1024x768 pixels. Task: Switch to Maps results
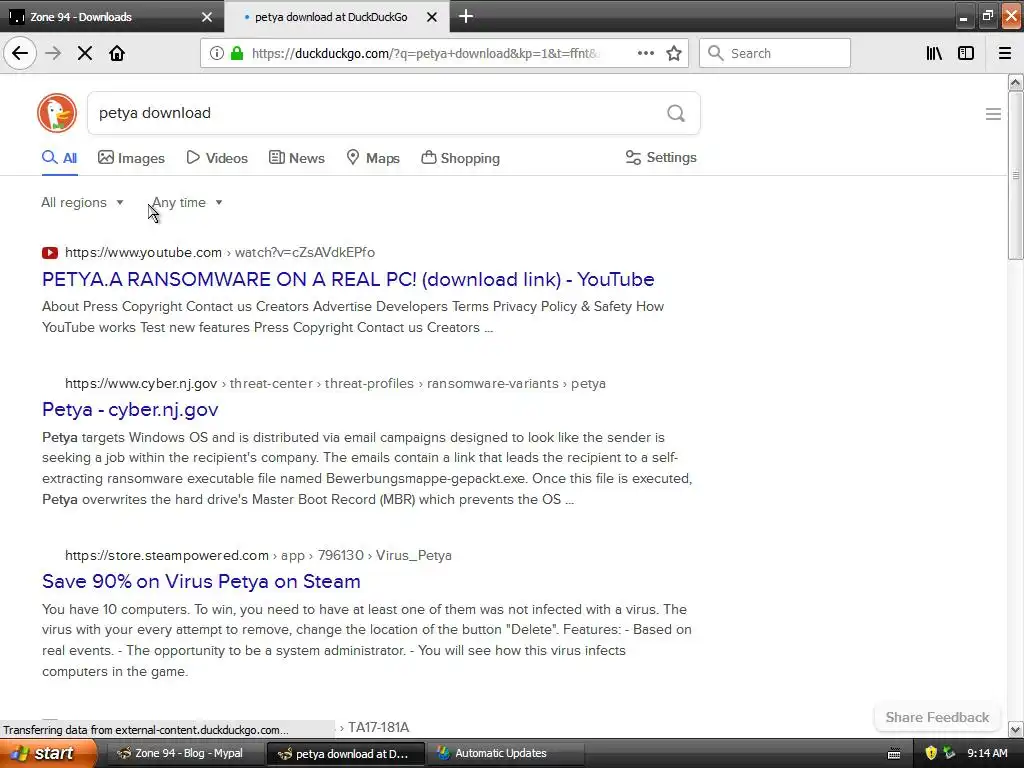click(x=372, y=158)
